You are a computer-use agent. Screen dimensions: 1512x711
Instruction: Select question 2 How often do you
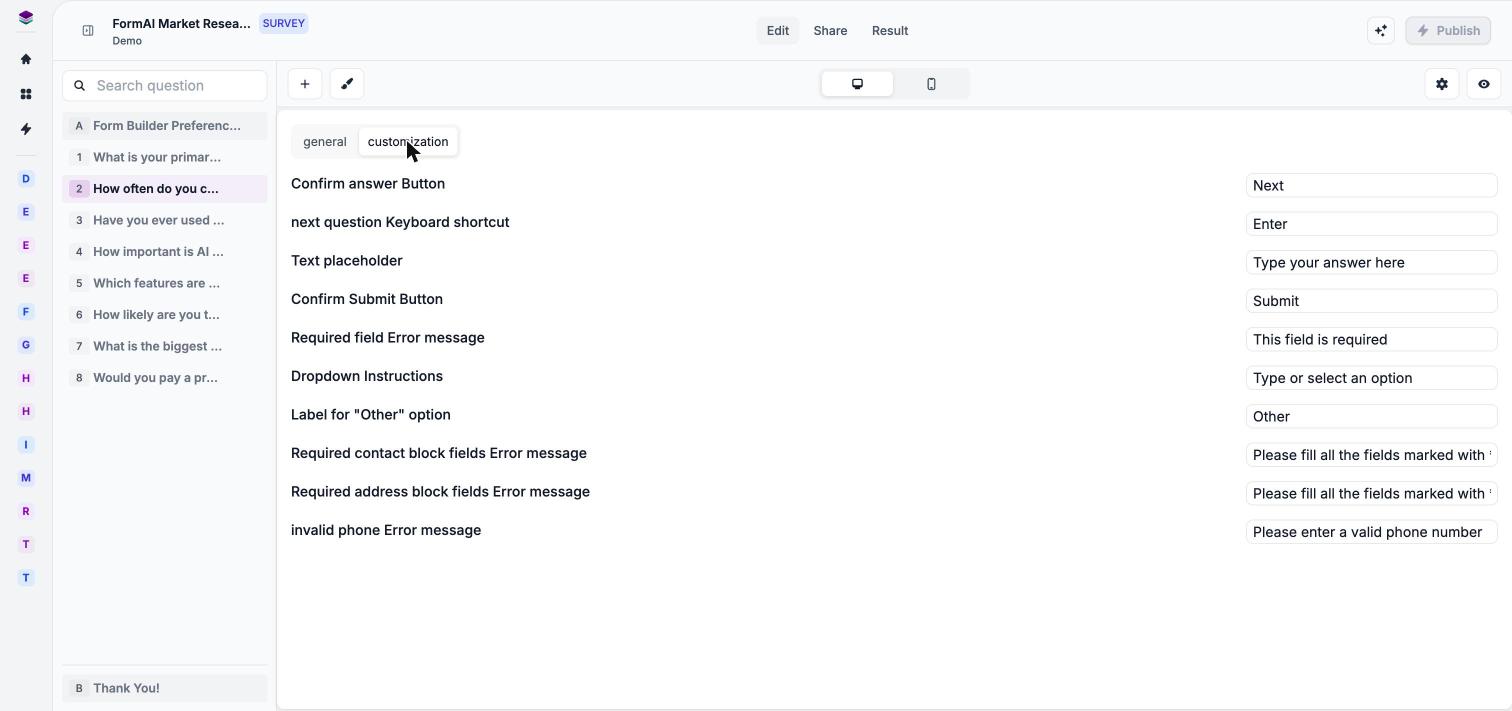(165, 189)
